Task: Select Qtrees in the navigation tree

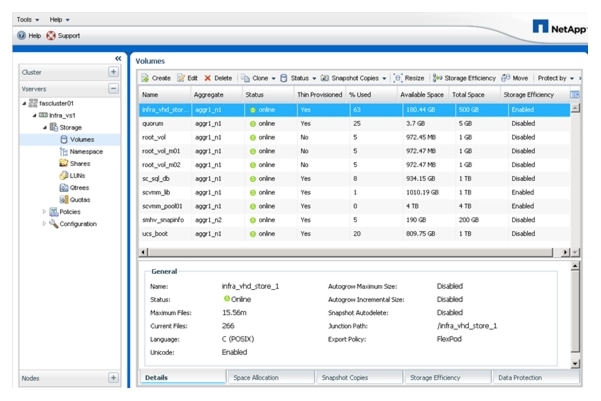Action: (77, 187)
